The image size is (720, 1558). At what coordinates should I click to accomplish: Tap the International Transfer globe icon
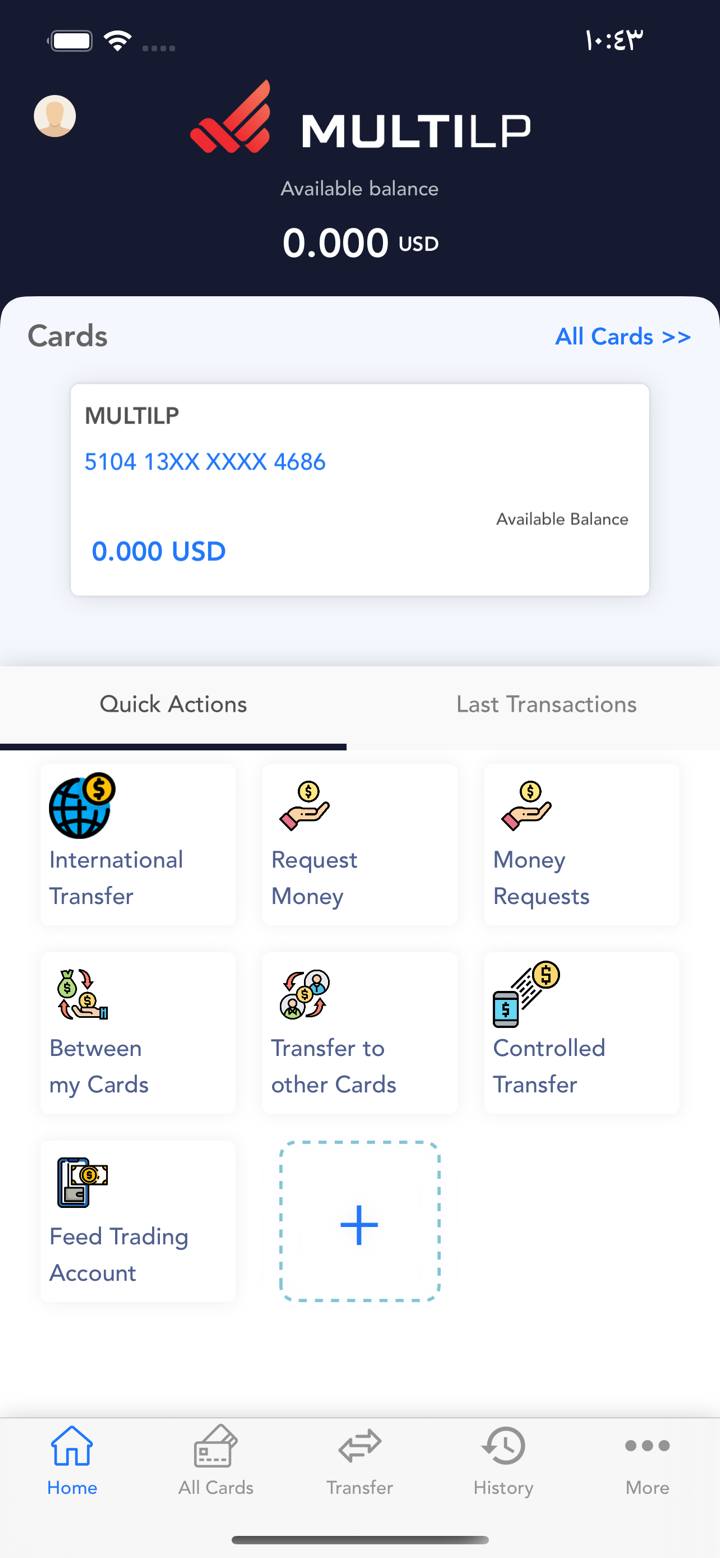pyautogui.click(x=82, y=806)
